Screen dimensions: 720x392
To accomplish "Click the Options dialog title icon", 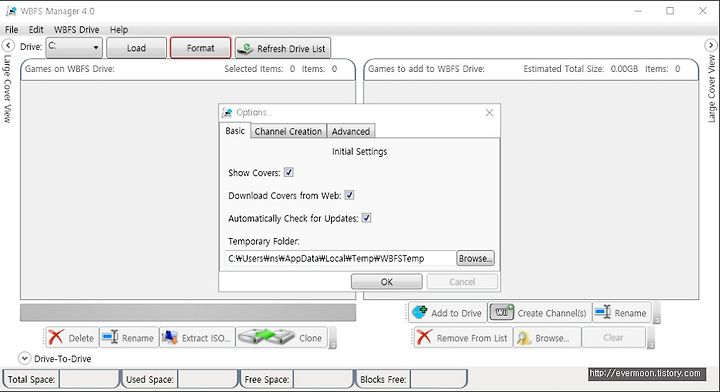I will (227, 112).
